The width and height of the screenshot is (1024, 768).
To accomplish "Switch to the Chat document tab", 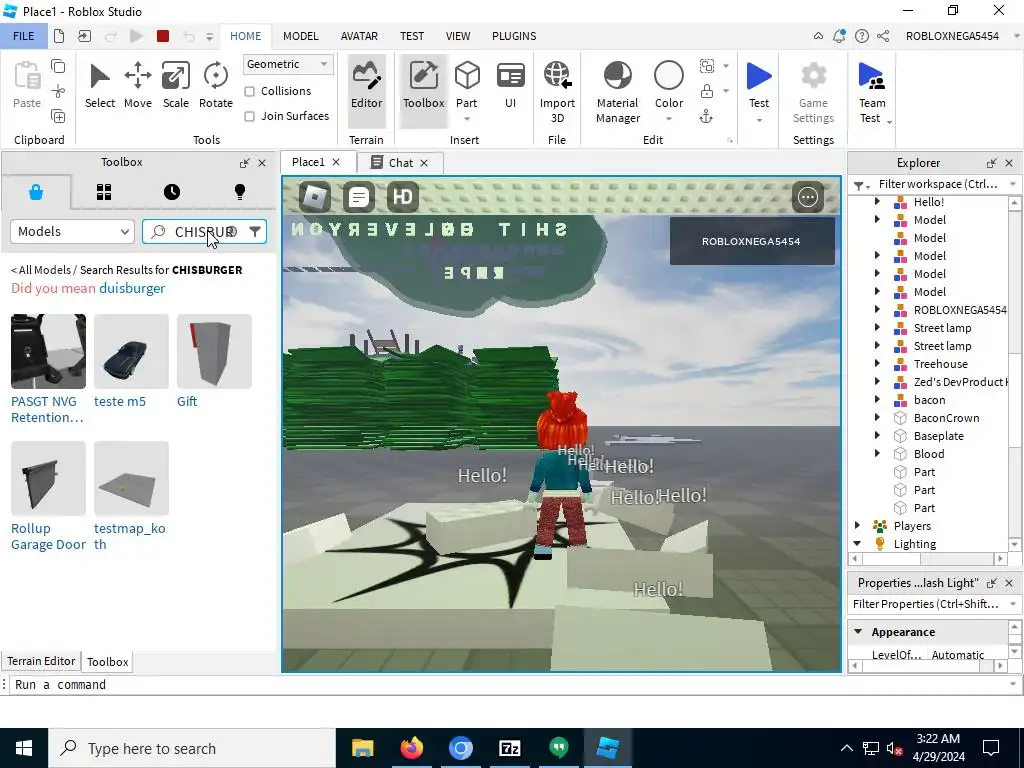I will pos(400,163).
